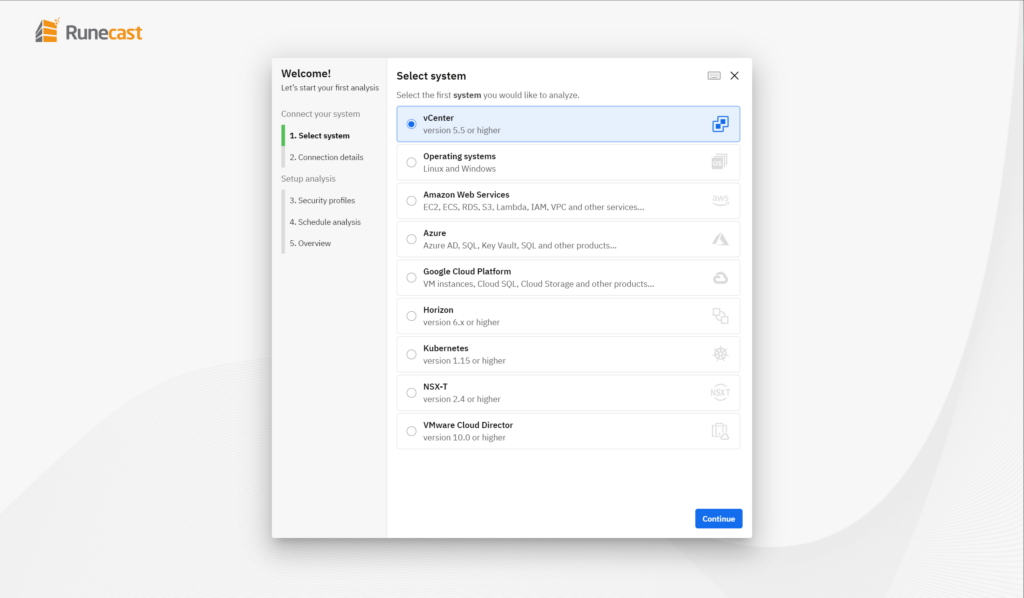Click 'VM instances, Cloud SQL' description
Image resolution: width=1024 pixels, height=598 pixels.
point(539,284)
